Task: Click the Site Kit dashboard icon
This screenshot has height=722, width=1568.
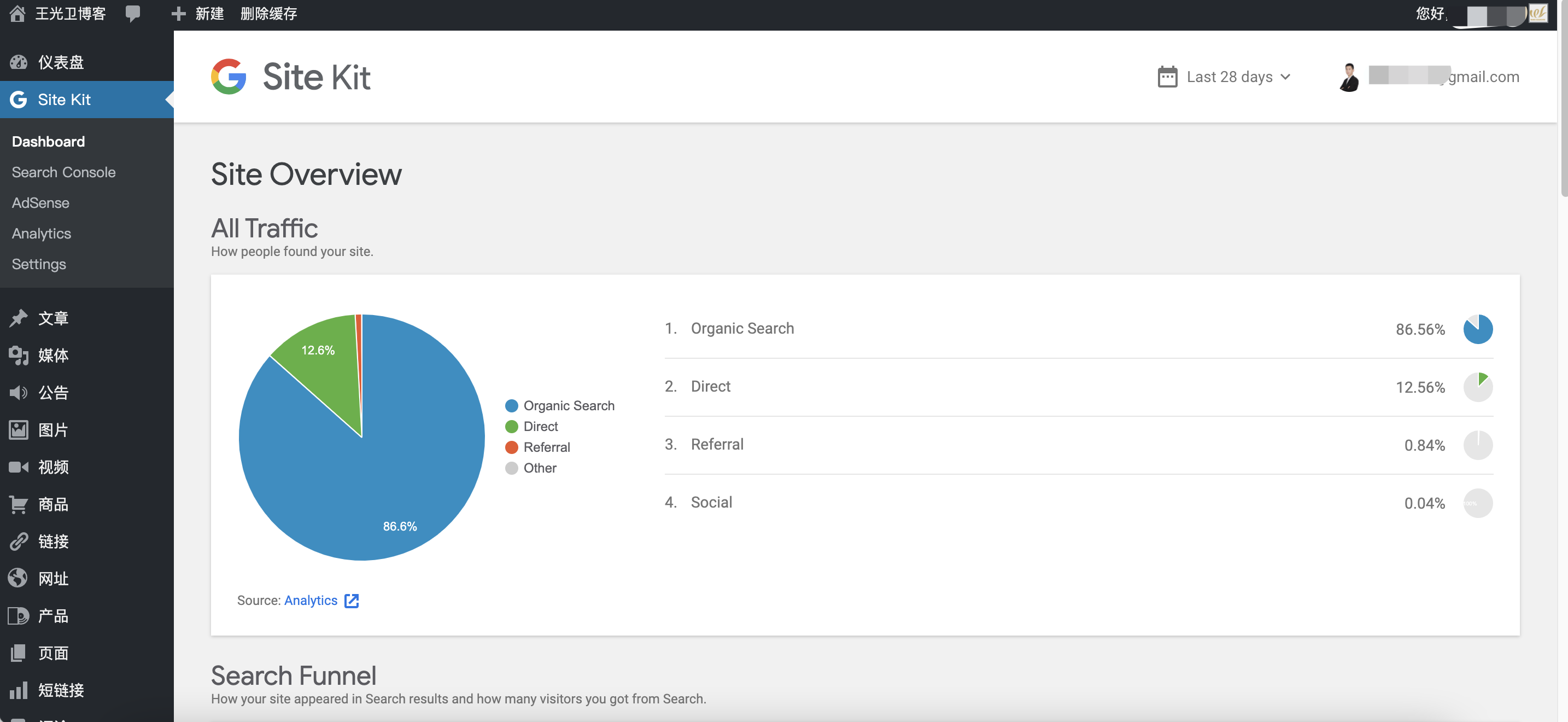Action: coord(17,99)
